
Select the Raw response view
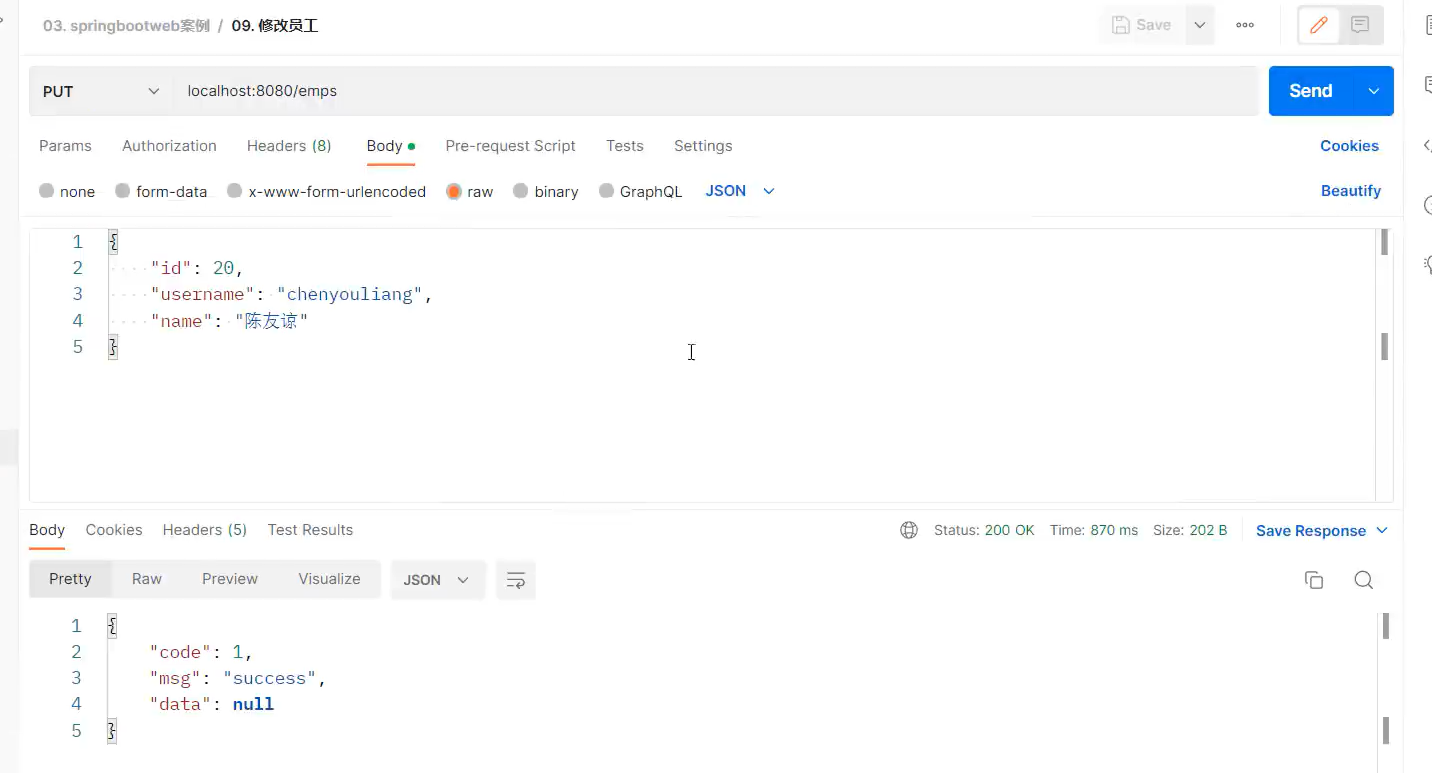pos(147,579)
